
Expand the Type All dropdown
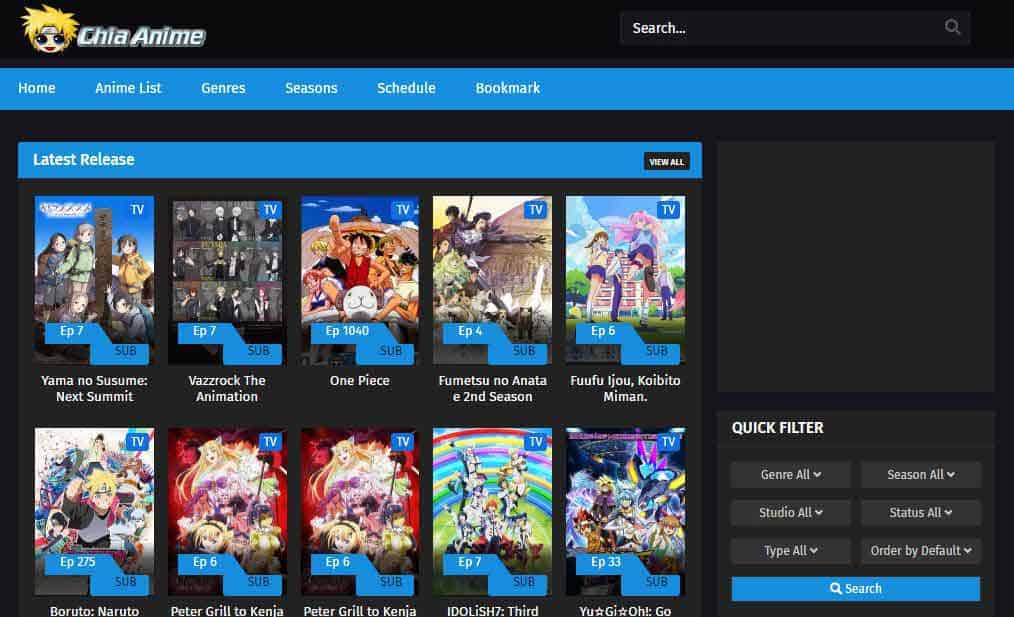(x=790, y=551)
